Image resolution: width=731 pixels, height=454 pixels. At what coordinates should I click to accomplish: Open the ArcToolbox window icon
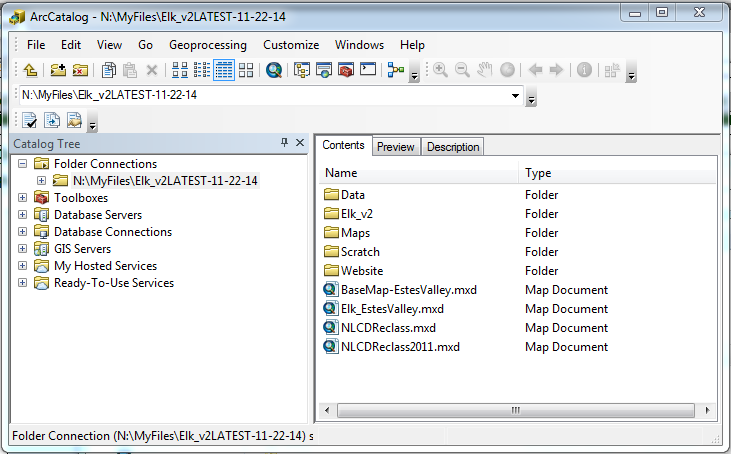346,70
